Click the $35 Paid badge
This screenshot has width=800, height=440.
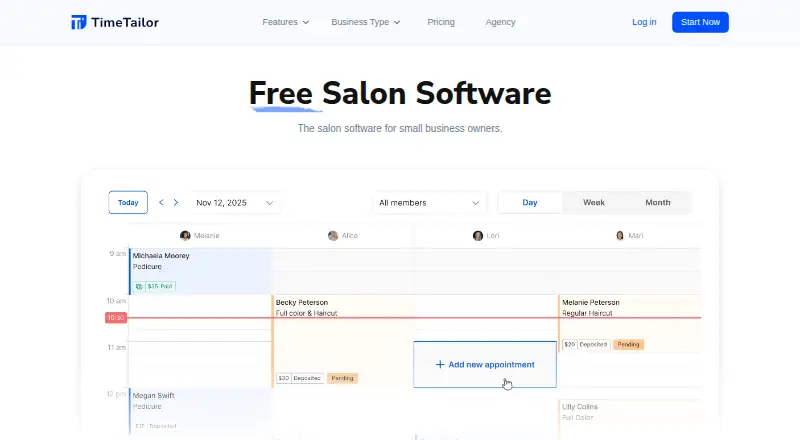point(154,286)
